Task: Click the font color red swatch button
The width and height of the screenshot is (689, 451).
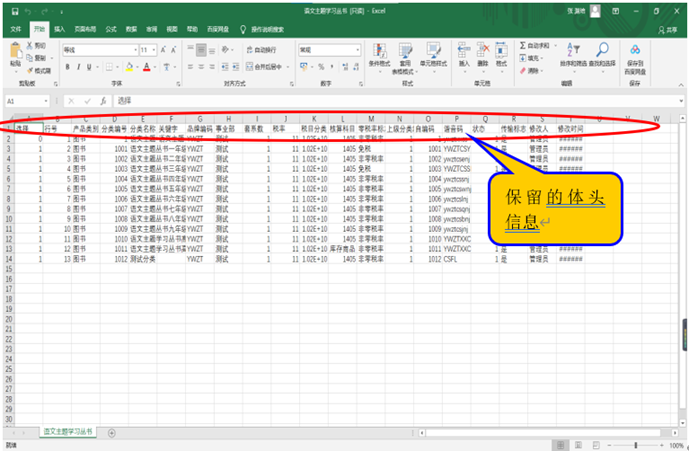Action: [x=146, y=67]
